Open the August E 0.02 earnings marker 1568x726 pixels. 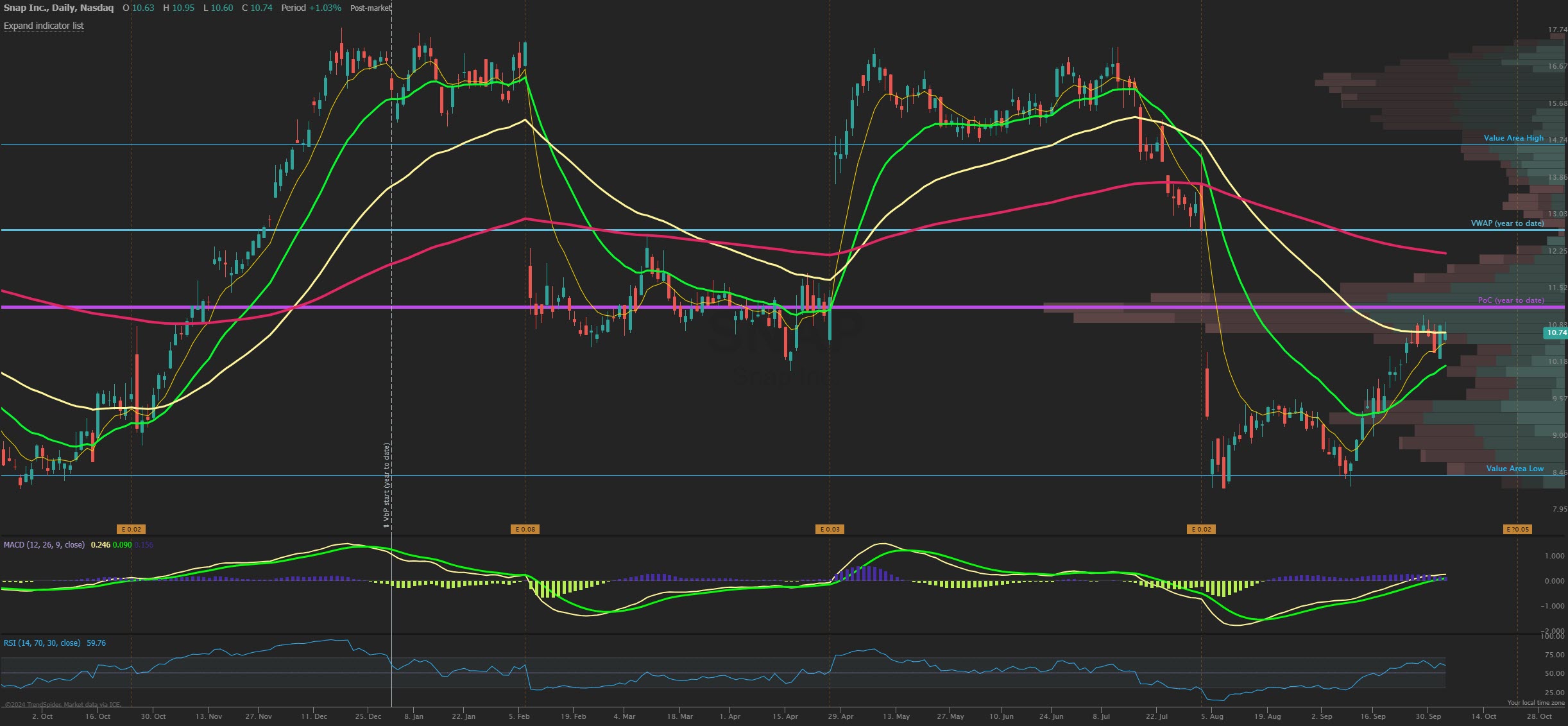[1201, 530]
